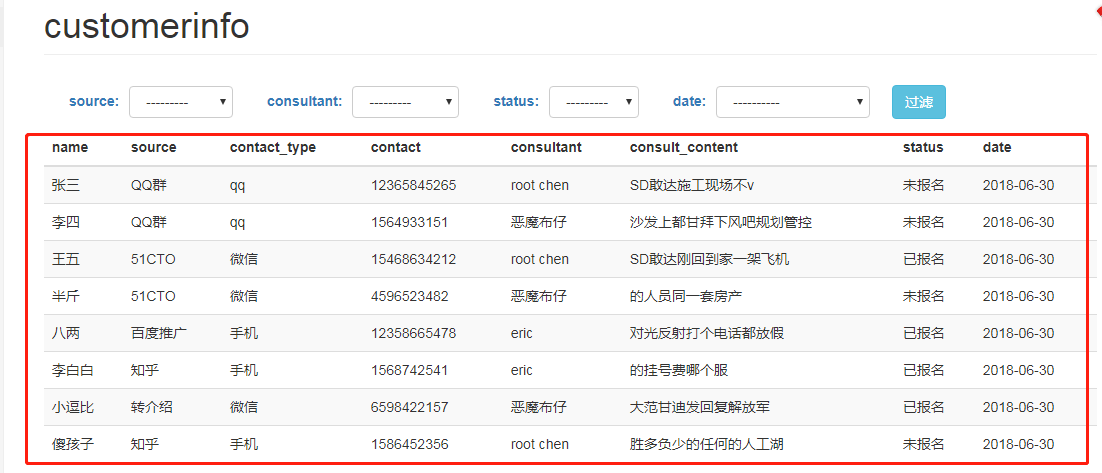Select the name cell 八两
Viewport: 1102px width, 473px height.
point(66,333)
